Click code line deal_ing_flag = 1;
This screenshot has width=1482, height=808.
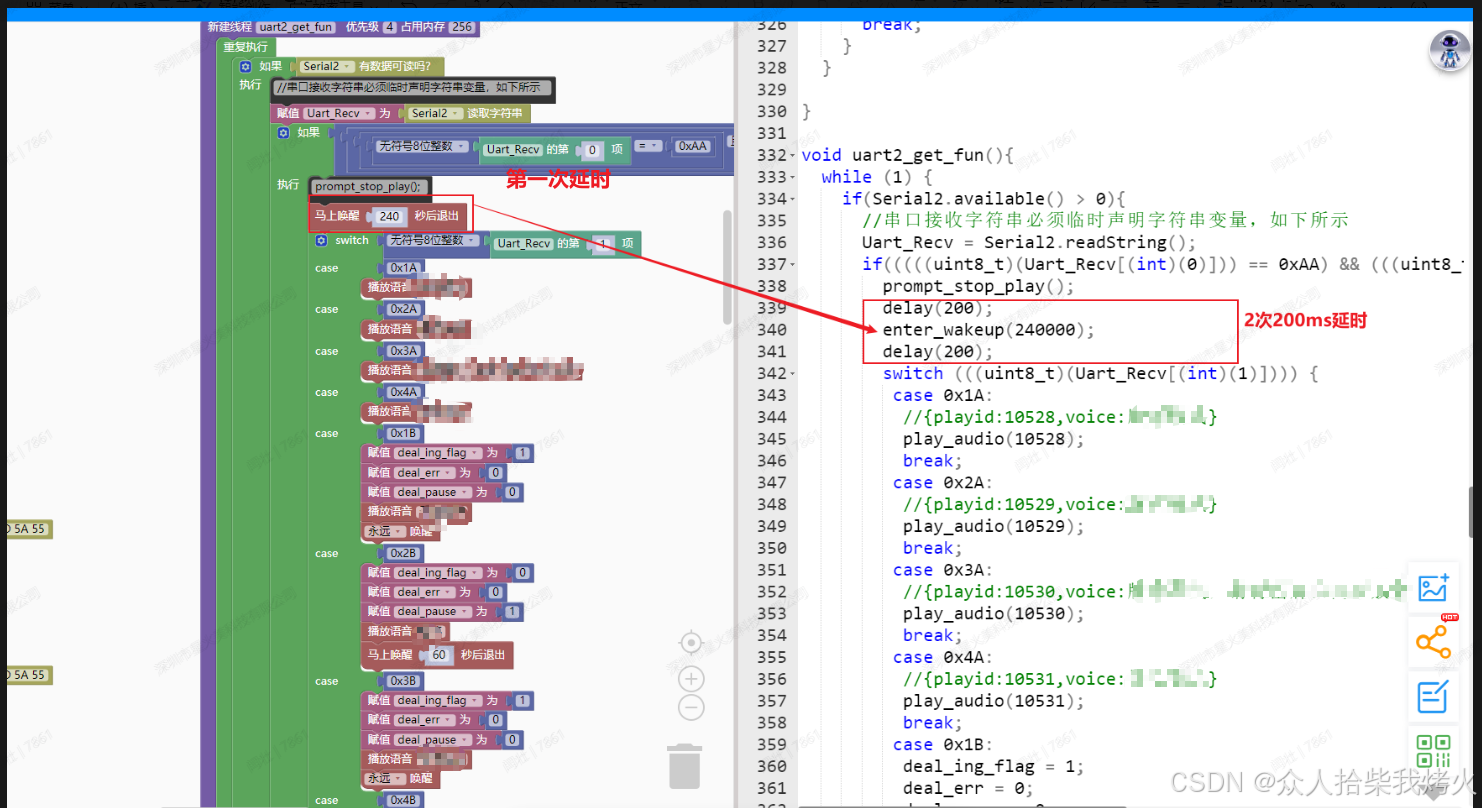994,766
